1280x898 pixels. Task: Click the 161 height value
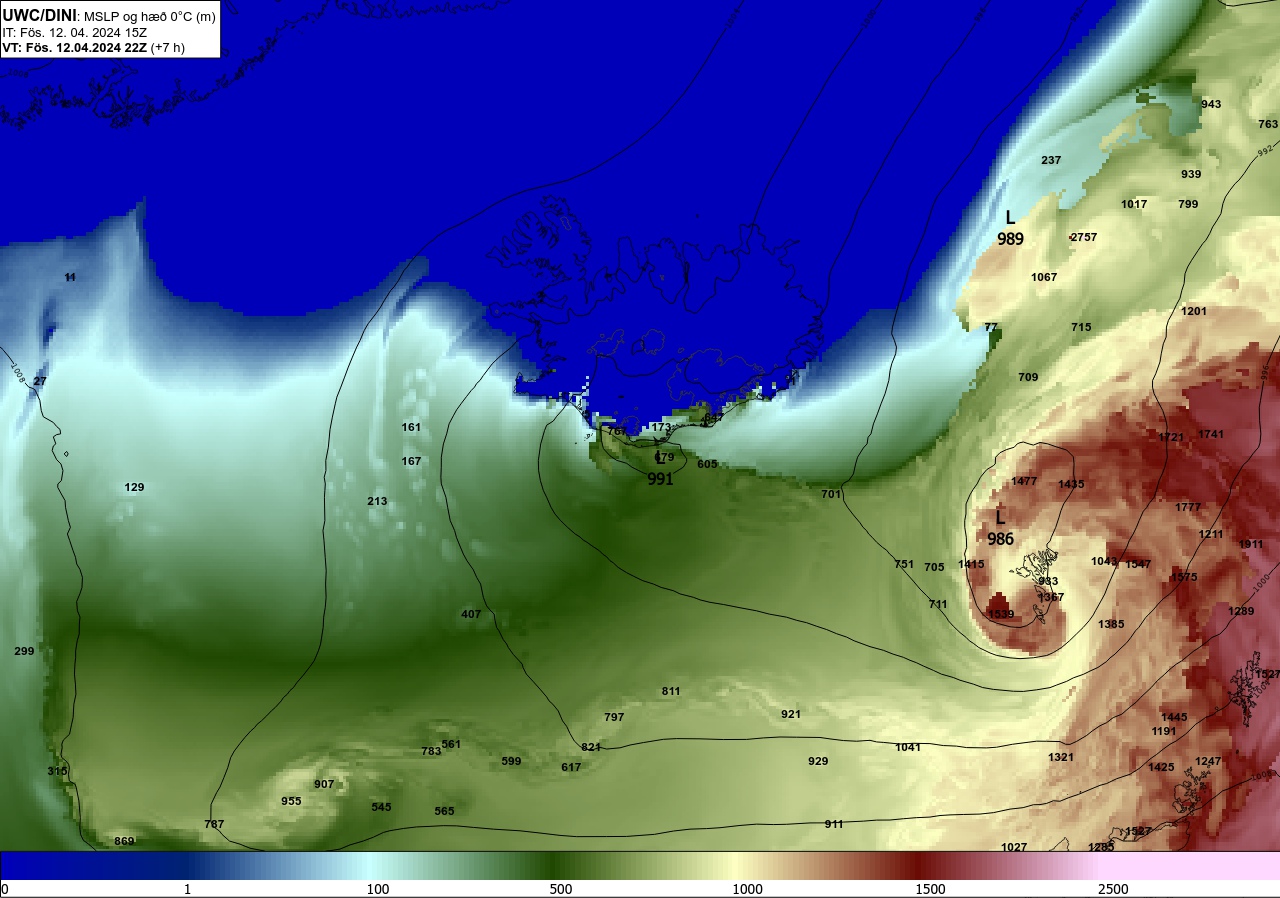point(411,427)
